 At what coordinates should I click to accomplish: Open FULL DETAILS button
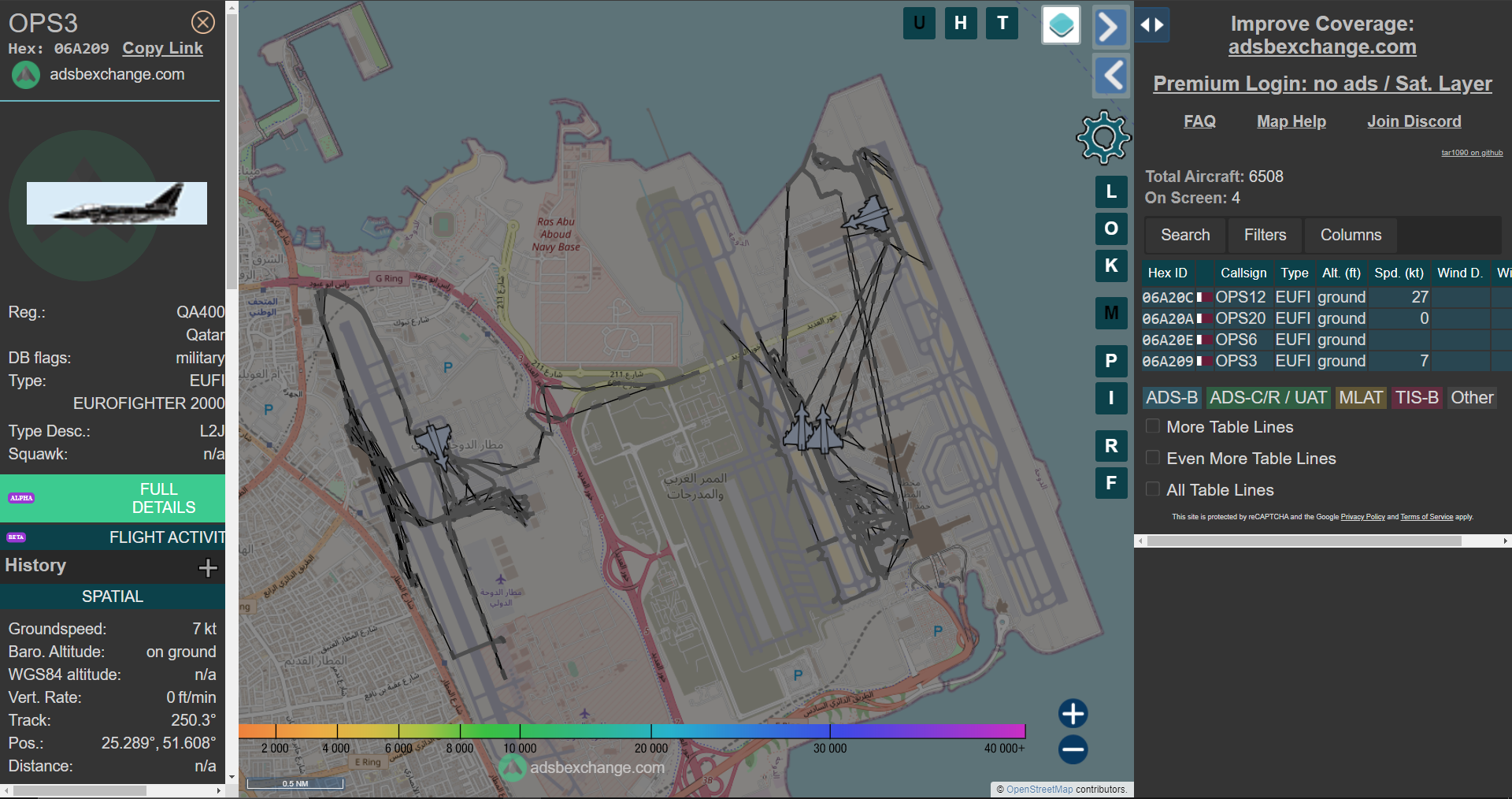tap(113, 498)
